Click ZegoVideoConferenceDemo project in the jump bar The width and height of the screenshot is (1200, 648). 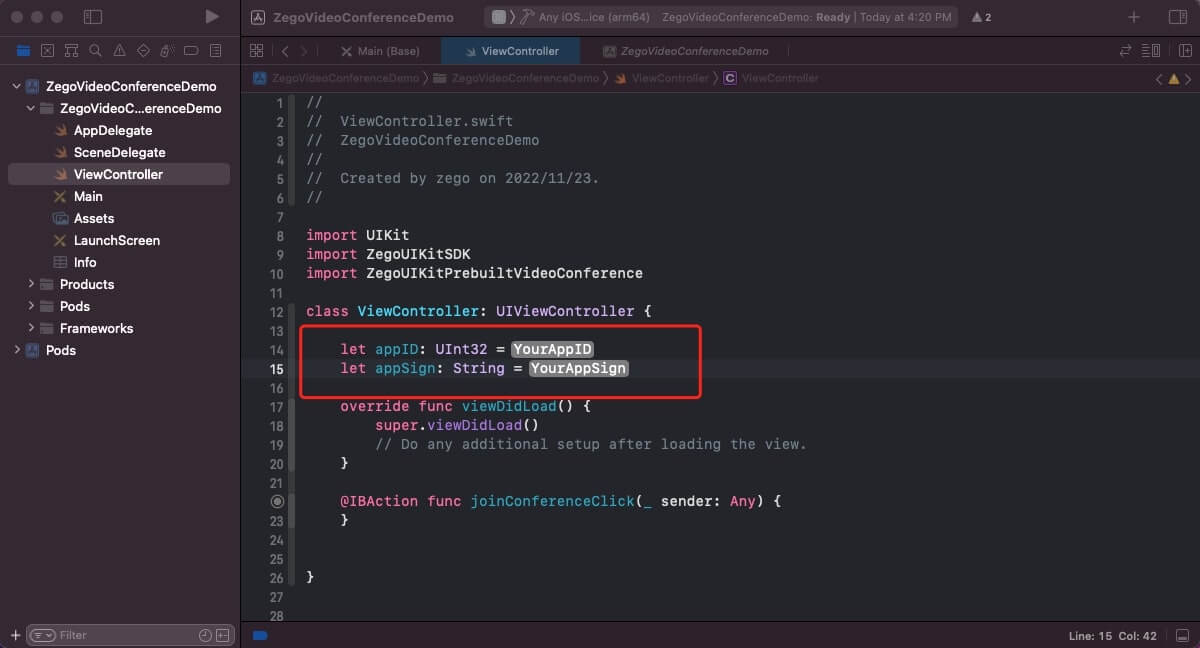pyautogui.click(x=336, y=78)
